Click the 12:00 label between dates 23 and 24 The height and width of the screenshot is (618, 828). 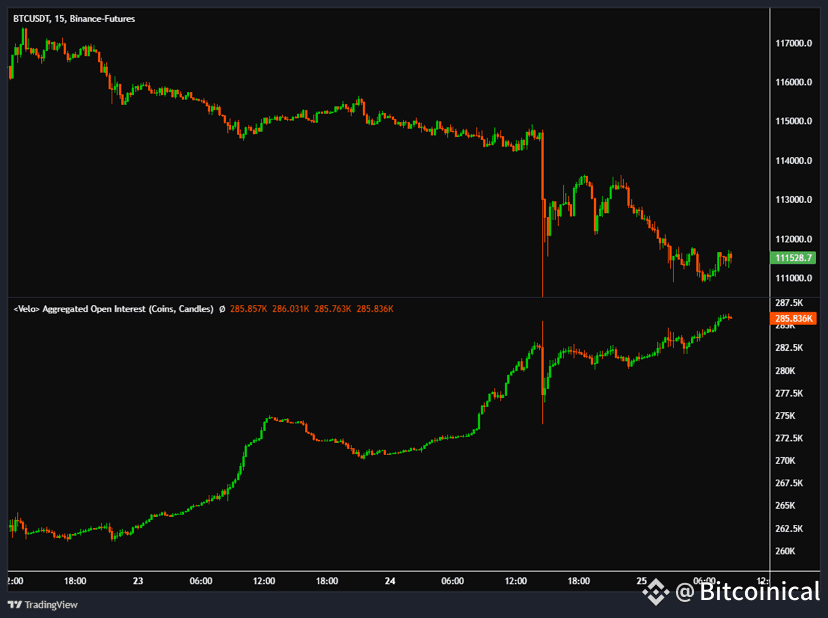[264, 581]
